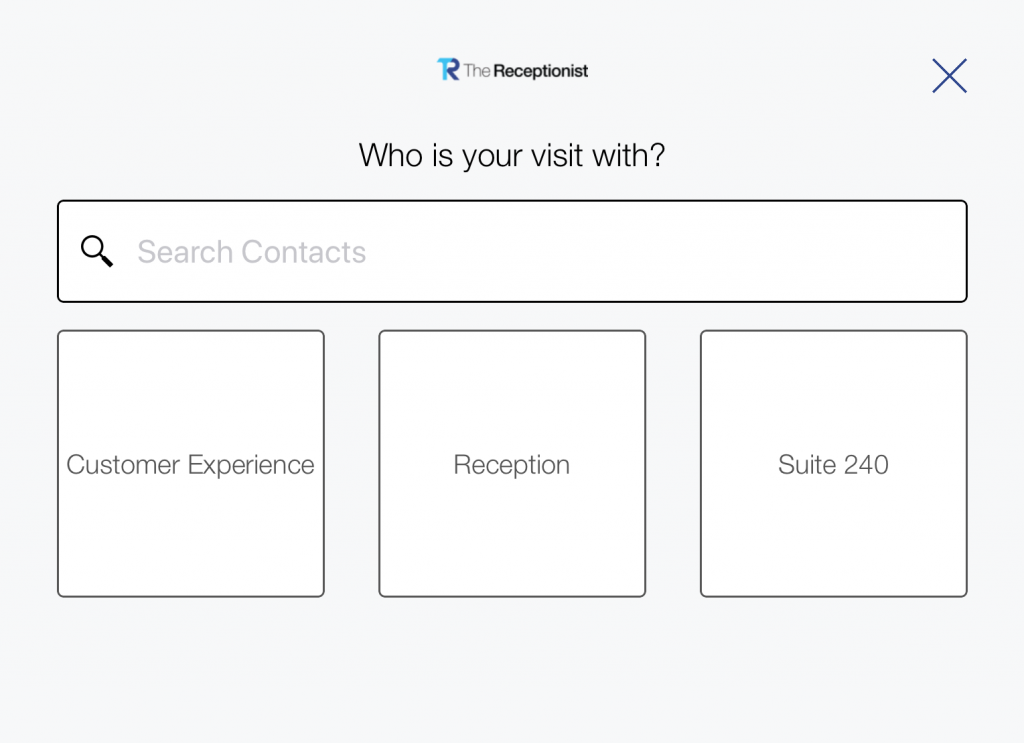Focus the Search Contacts input field
The width and height of the screenshot is (1024, 743).
pos(512,251)
